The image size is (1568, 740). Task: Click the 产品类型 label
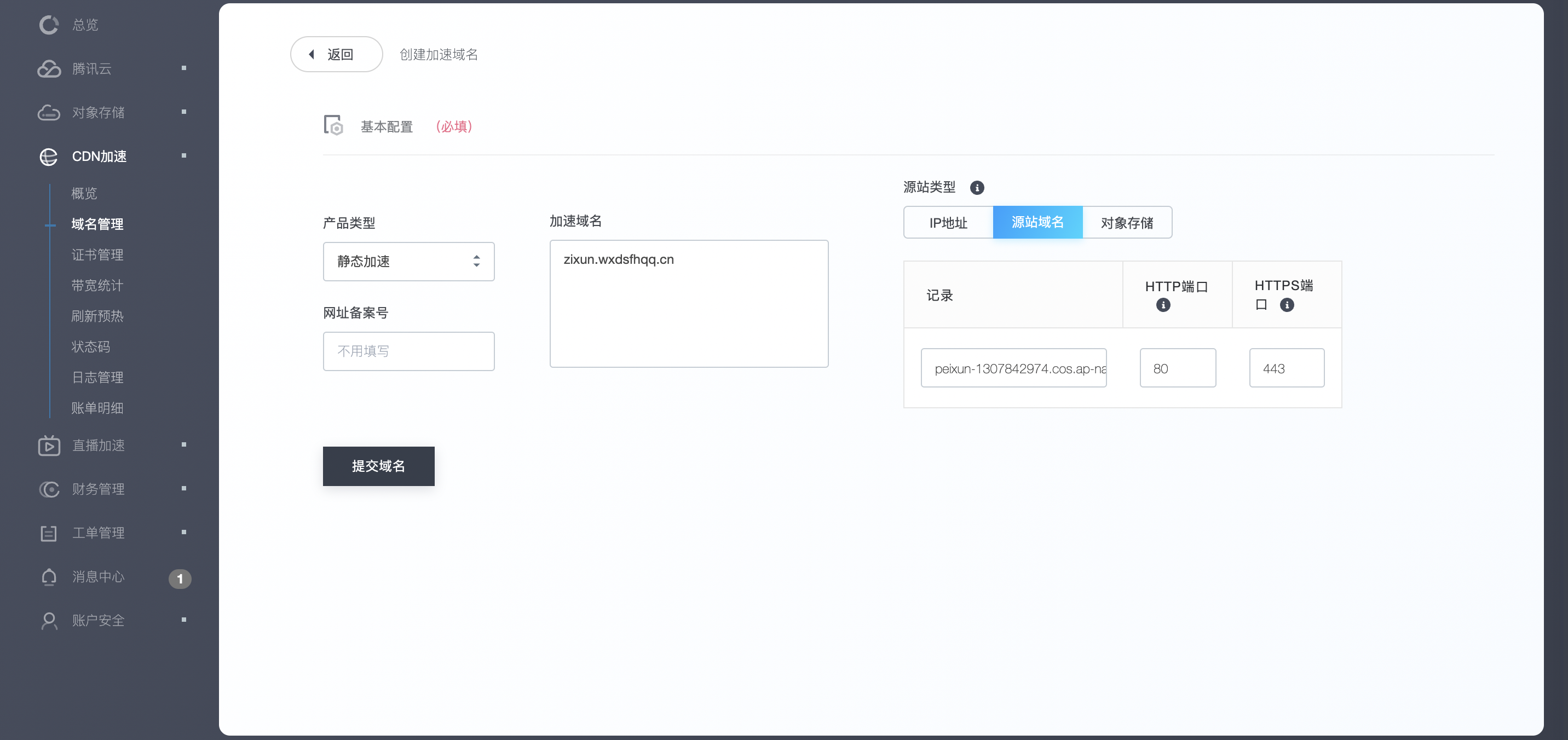349,223
